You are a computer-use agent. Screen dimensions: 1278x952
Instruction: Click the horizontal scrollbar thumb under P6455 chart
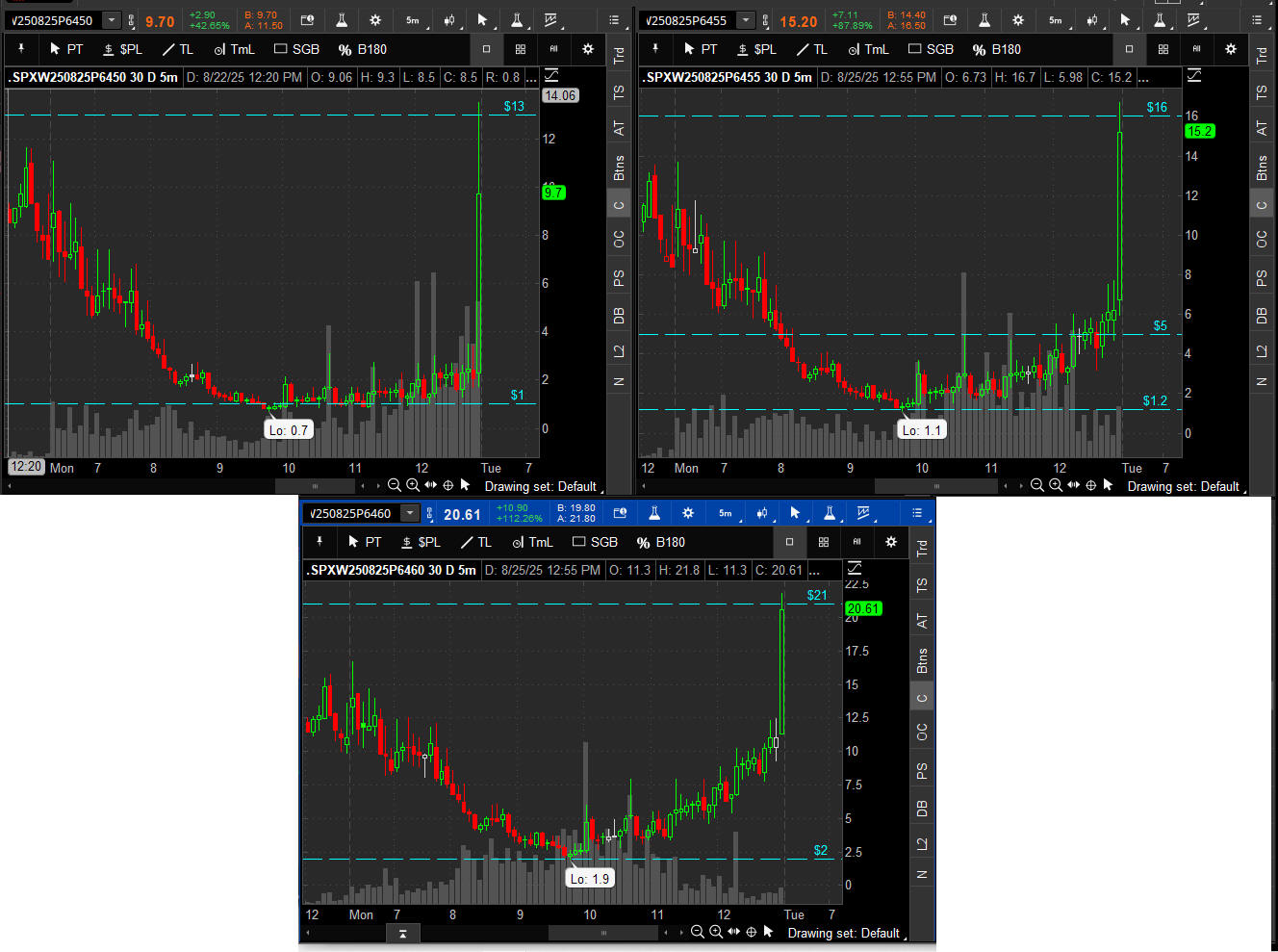tap(938, 486)
